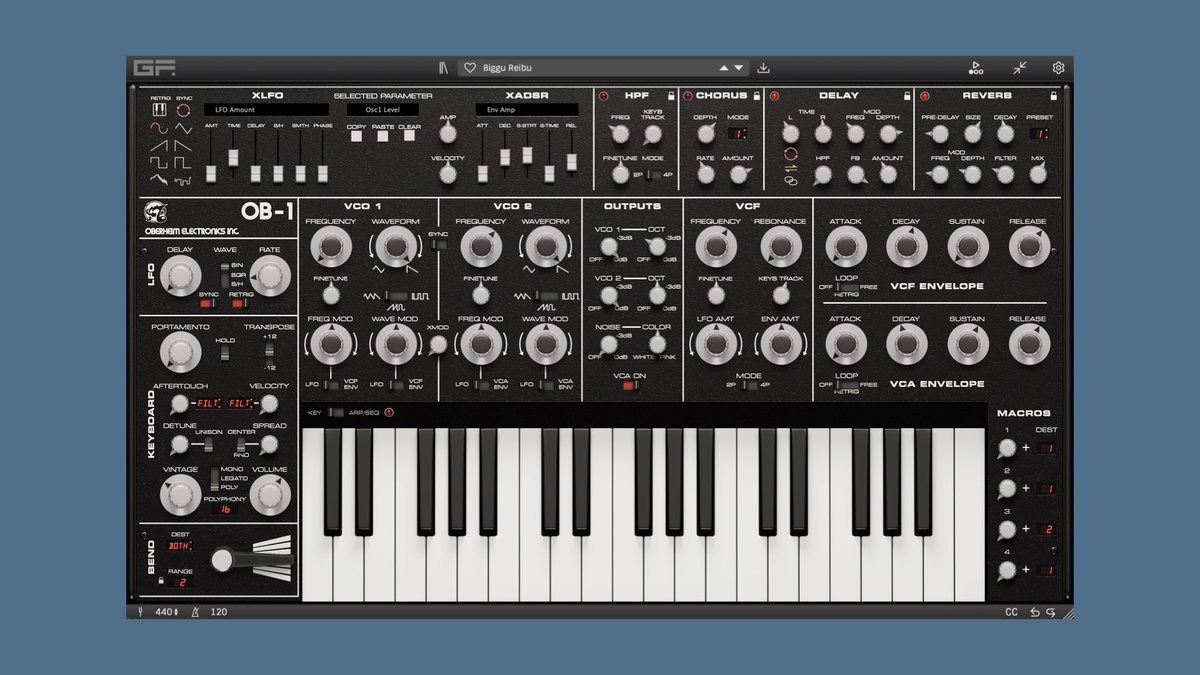Open the Reverb Preset number selector
The image size is (1200, 675).
(1040, 133)
